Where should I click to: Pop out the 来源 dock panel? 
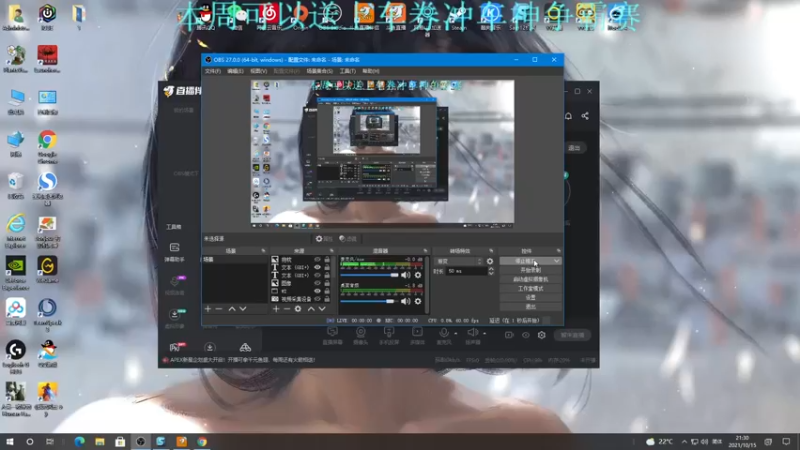[x=332, y=251]
